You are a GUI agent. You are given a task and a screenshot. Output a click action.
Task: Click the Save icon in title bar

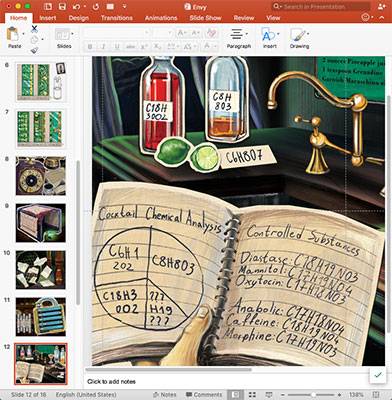pyautogui.click(x=62, y=6)
